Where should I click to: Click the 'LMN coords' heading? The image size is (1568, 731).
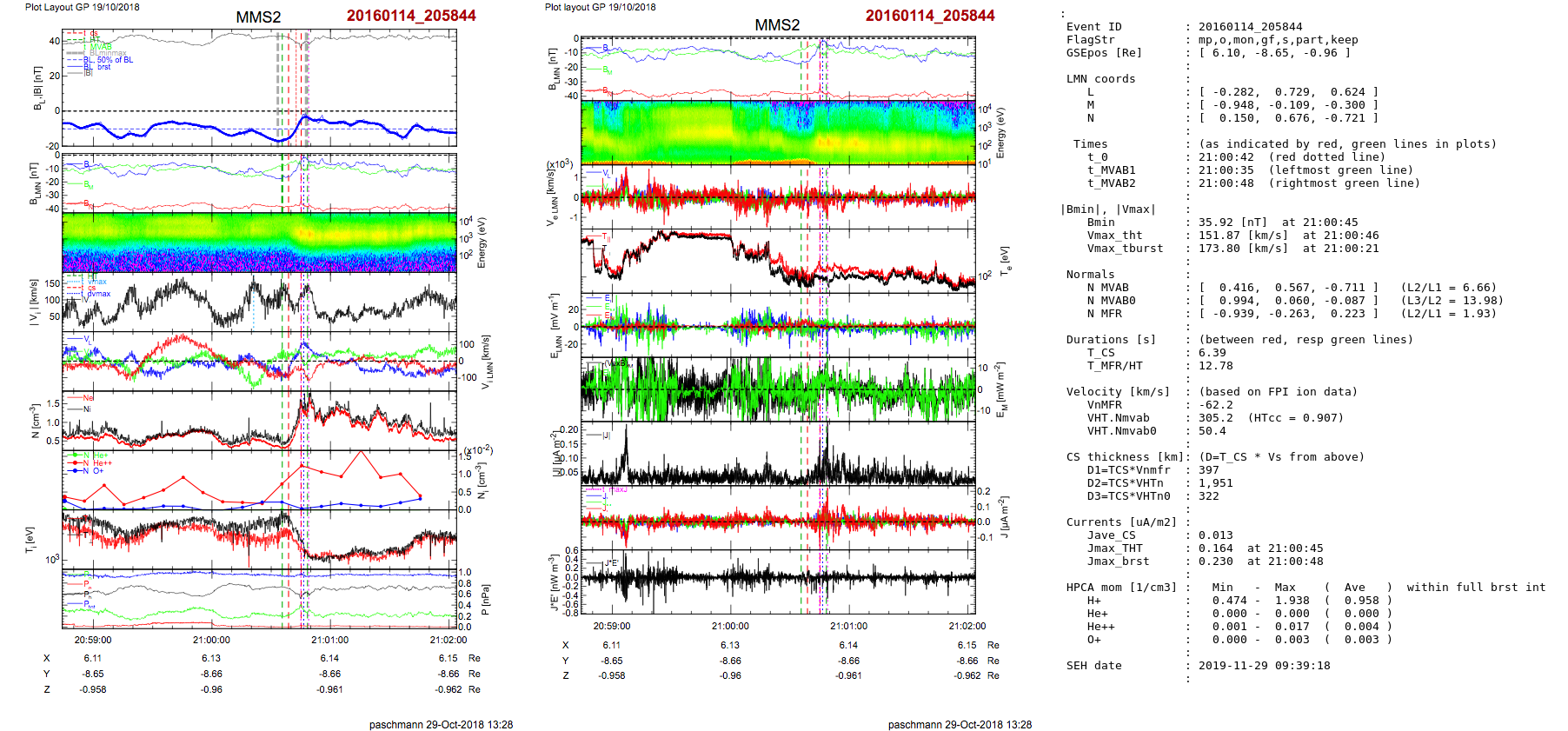click(1101, 79)
